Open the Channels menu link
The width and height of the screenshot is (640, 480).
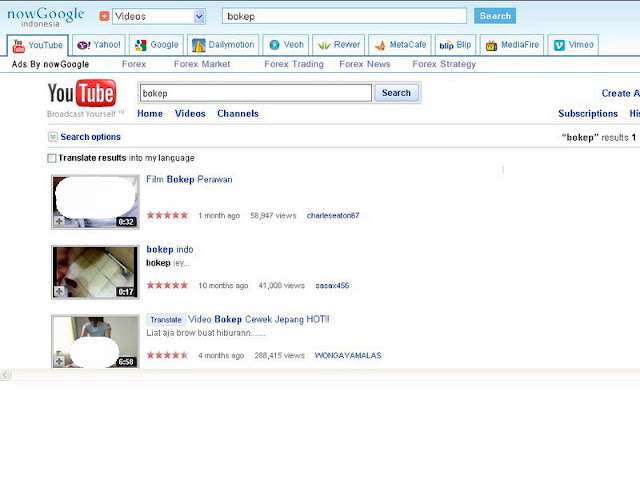[x=238, y=113]
